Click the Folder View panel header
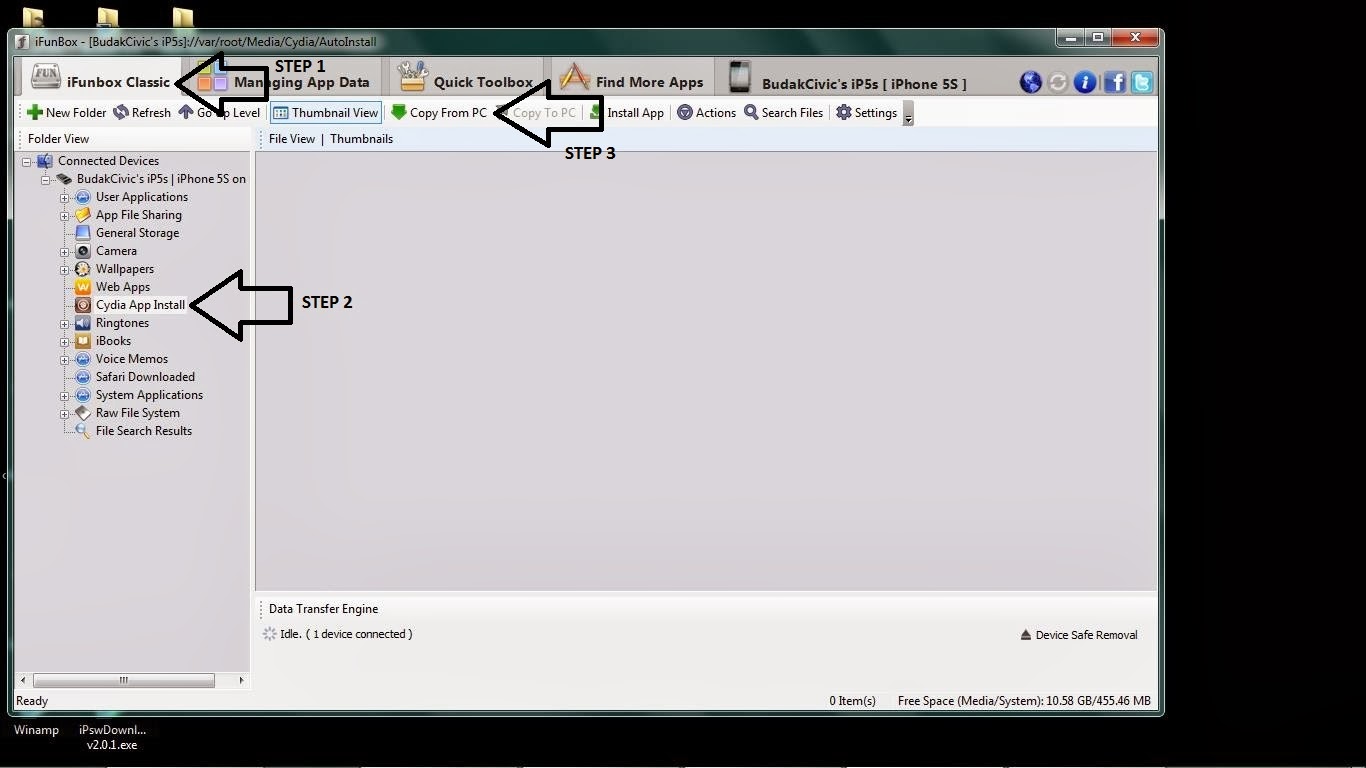Viewport: 1366px width, 768px height. [x=58, y=139]
